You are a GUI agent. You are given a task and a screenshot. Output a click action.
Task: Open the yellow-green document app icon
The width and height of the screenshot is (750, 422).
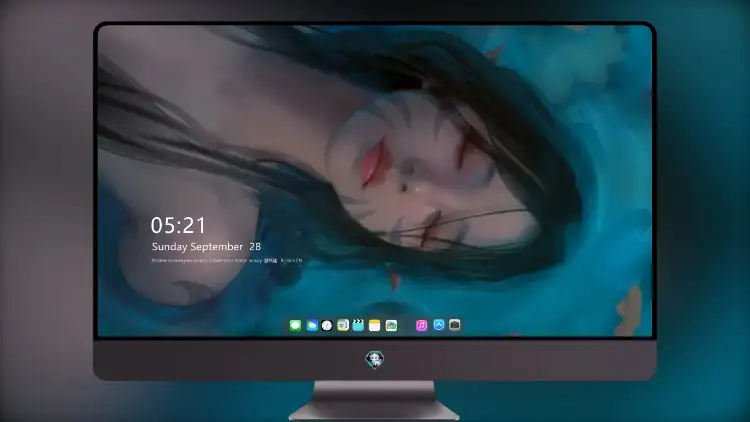coord(343,325)
